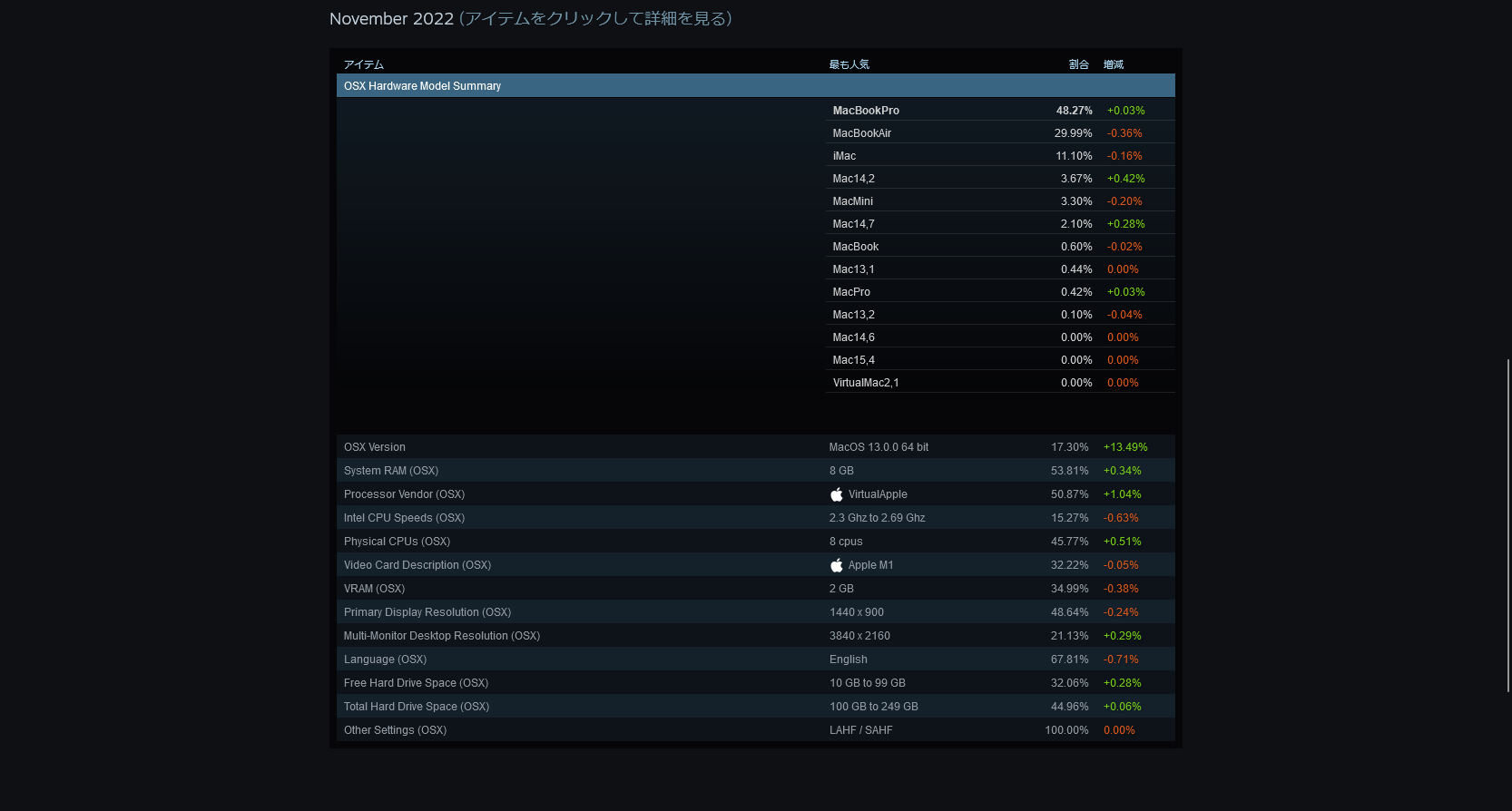Open Free Hard Drive Space (OSX) row
The width and height of the screenshot is (1512, 811).
[755, 683]
